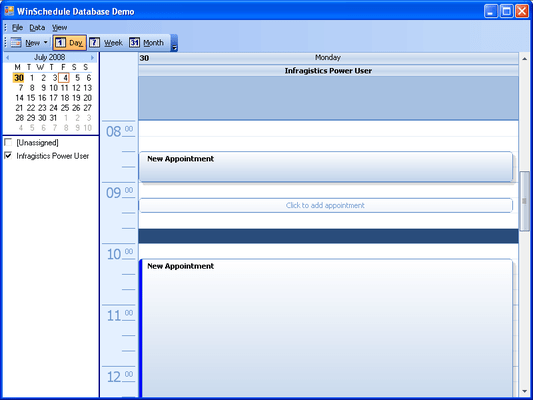Switch to Day view

70,42
